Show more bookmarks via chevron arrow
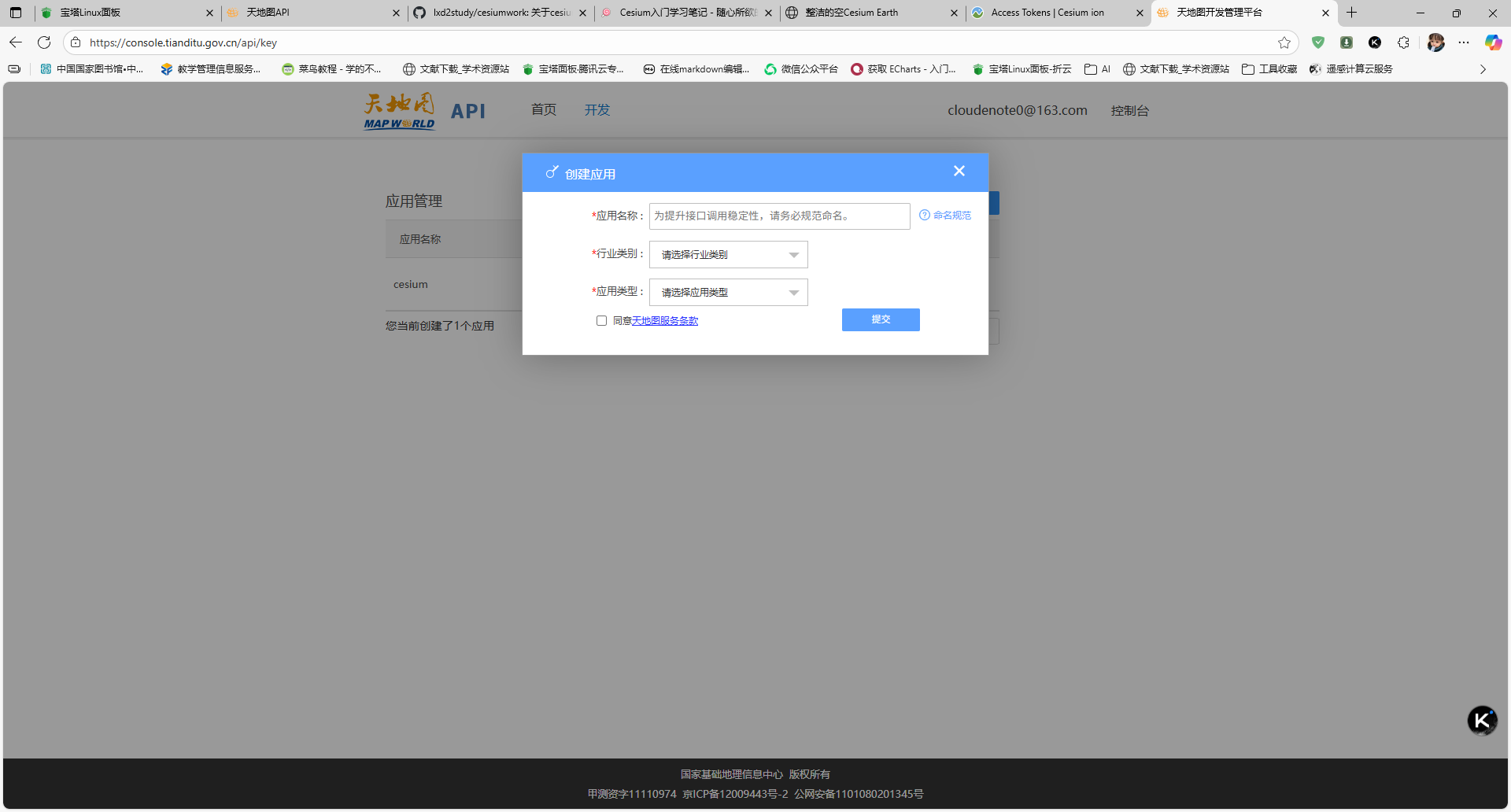The image size is (1511, 812). click(x=1483, y=69)
